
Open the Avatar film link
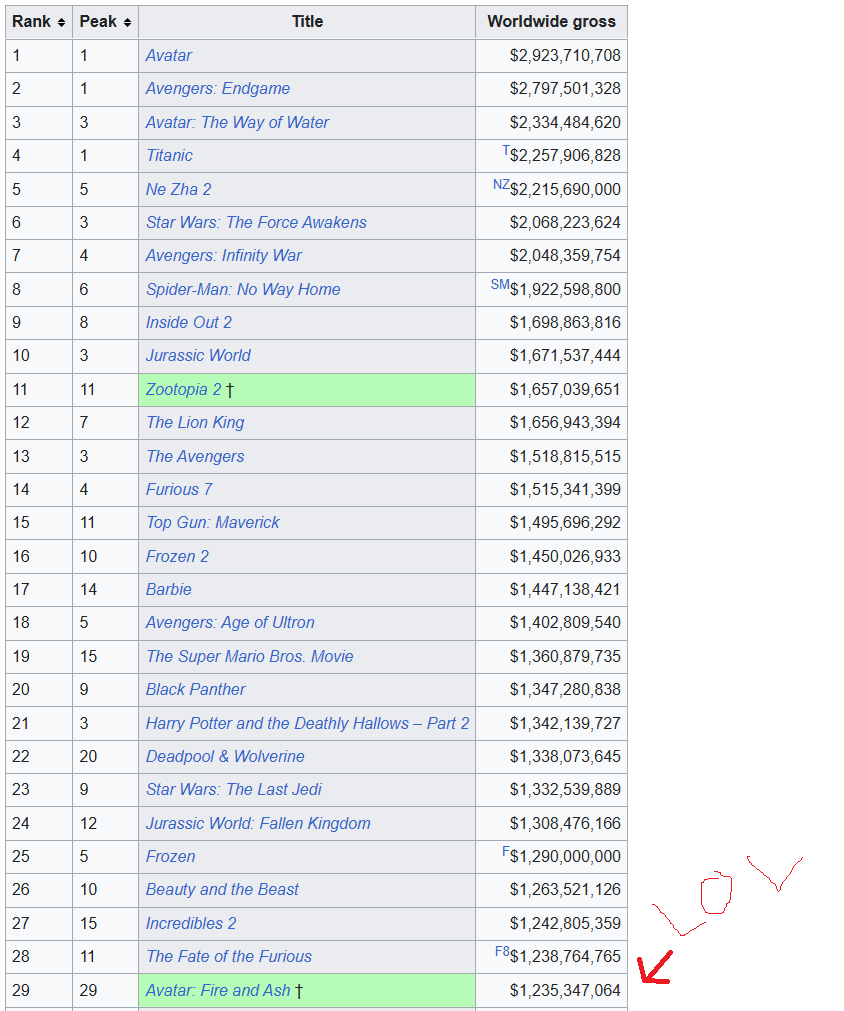pyautogui.click(x=168, y=55)
